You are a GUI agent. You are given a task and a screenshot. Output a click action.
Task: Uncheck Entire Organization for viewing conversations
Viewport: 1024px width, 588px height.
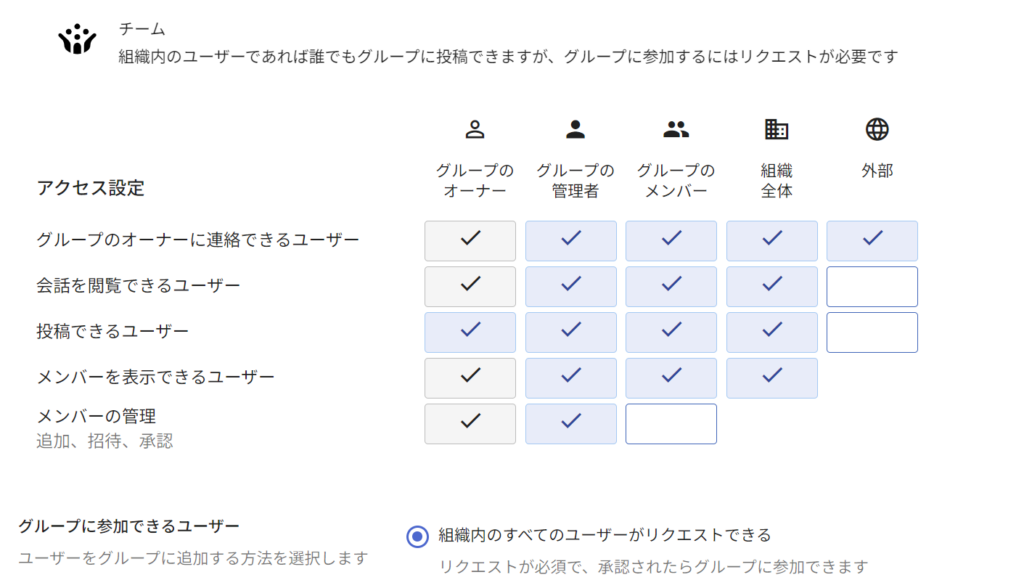771,286
